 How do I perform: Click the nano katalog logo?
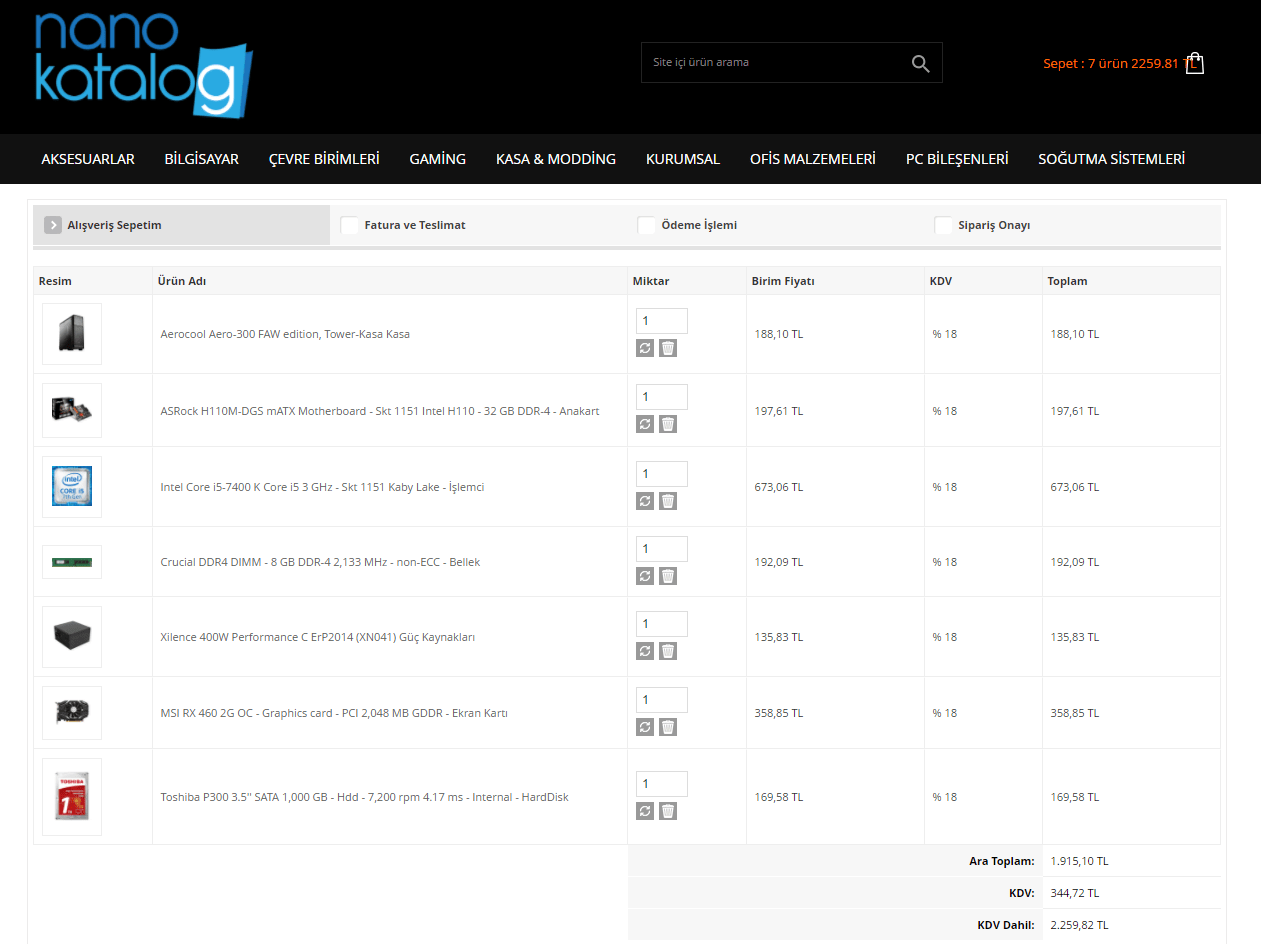(143, 65)
